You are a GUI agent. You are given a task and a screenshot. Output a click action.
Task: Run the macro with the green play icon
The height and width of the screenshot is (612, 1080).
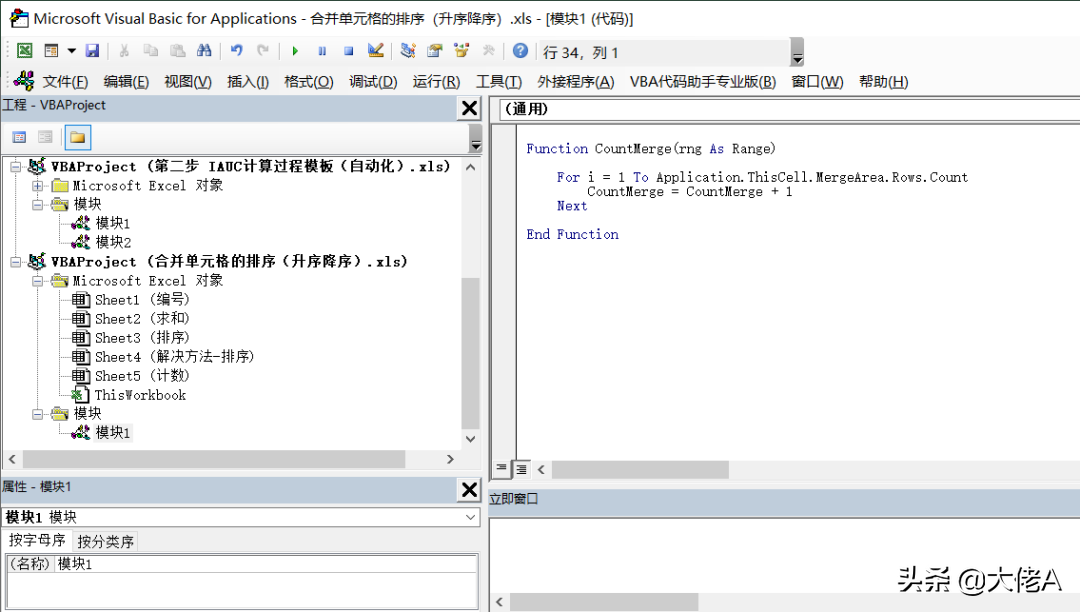(x=295, y=50)
